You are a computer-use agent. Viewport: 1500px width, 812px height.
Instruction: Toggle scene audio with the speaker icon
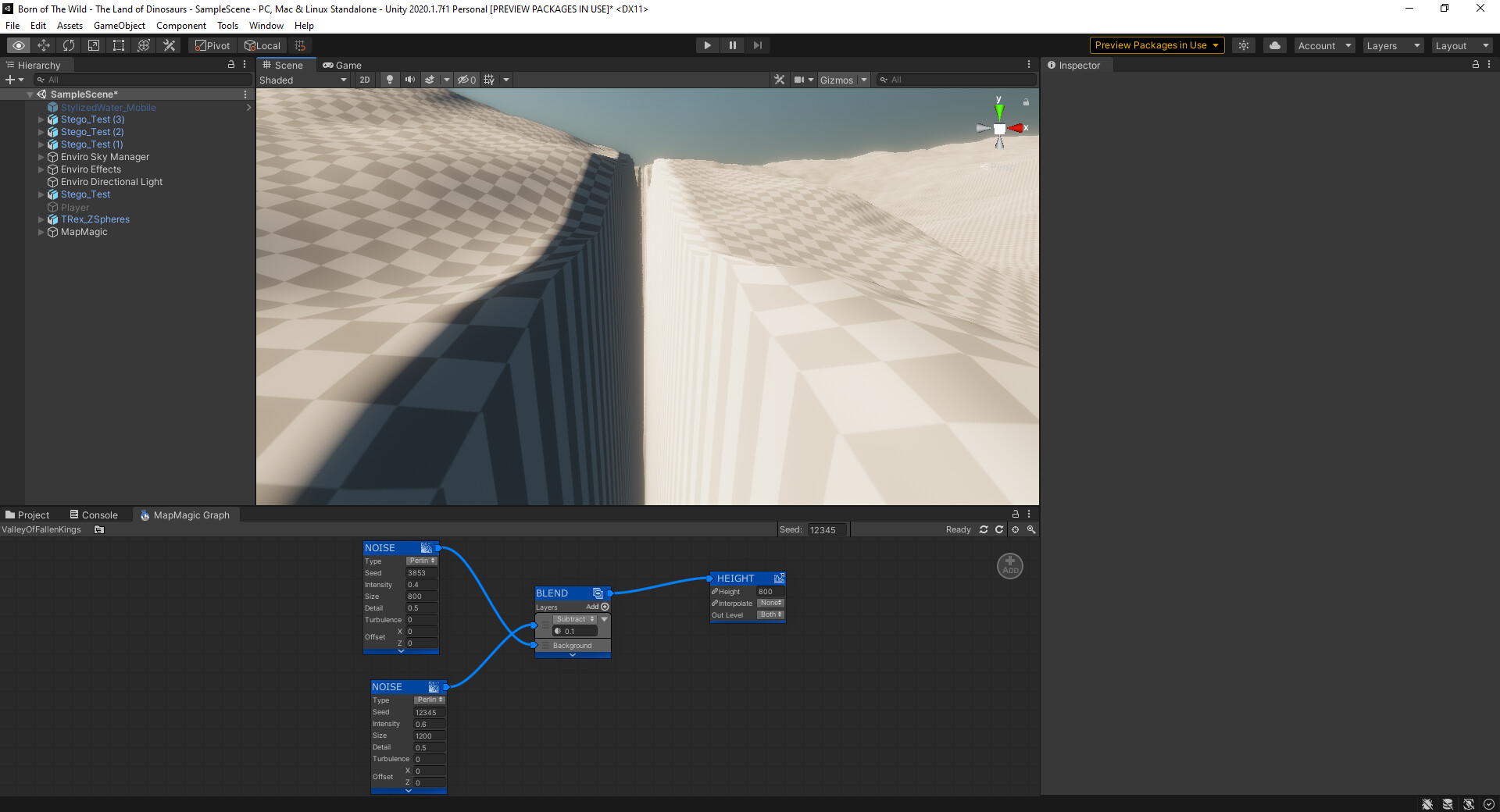coord(409,80)
